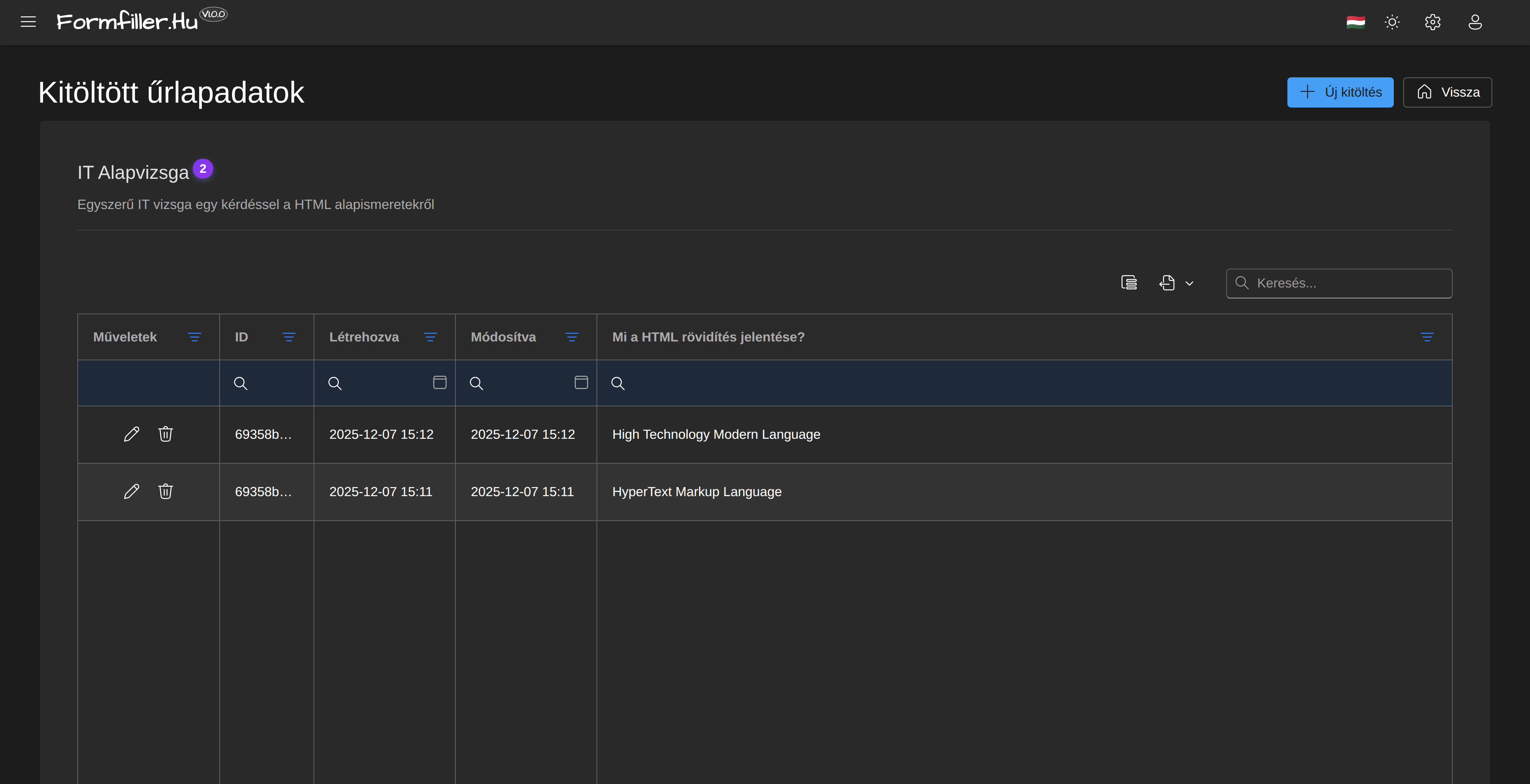
Task: Click the Vissza button
Action: click(1447, 92)
